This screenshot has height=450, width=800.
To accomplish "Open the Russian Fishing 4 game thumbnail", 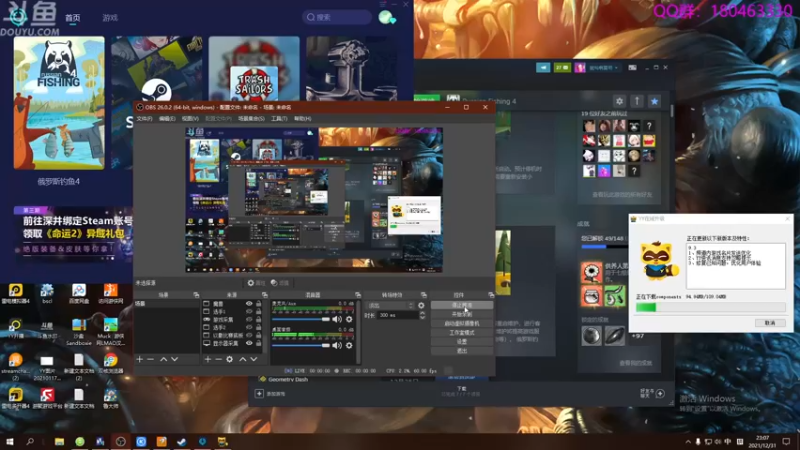I will pyautogui.click(x=59, y=103).
